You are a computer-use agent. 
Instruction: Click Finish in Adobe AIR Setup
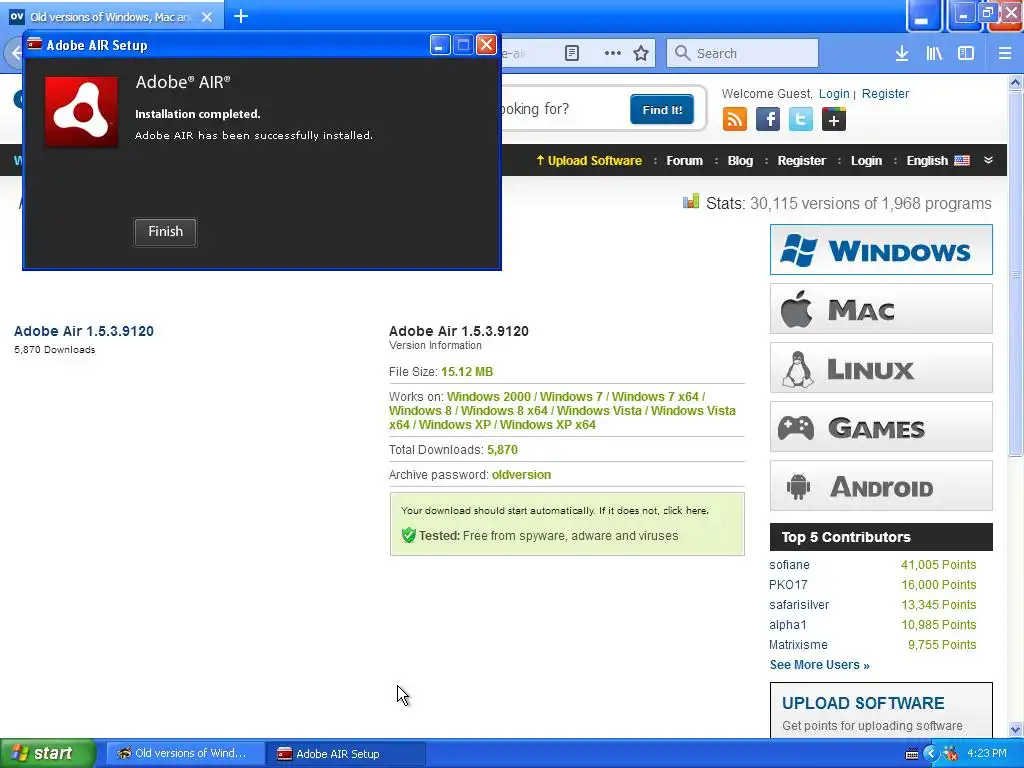165,232
